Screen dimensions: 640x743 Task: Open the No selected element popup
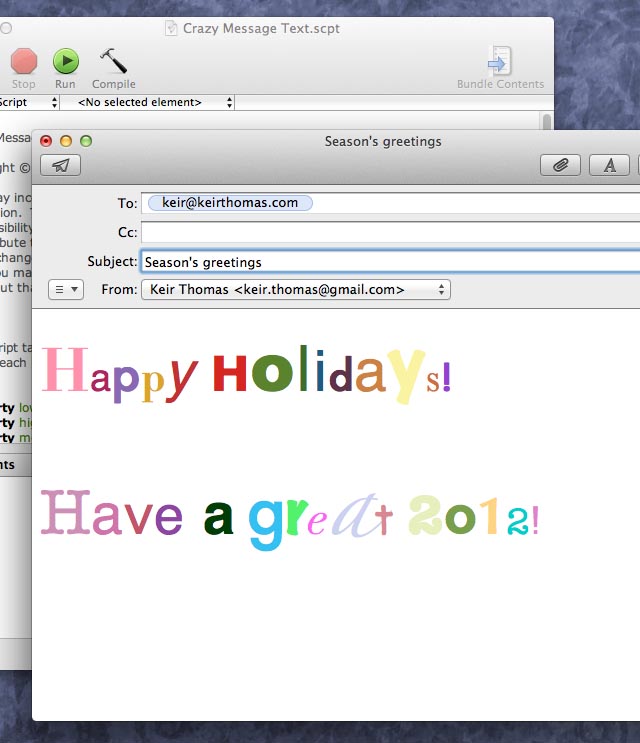[148, 102]
